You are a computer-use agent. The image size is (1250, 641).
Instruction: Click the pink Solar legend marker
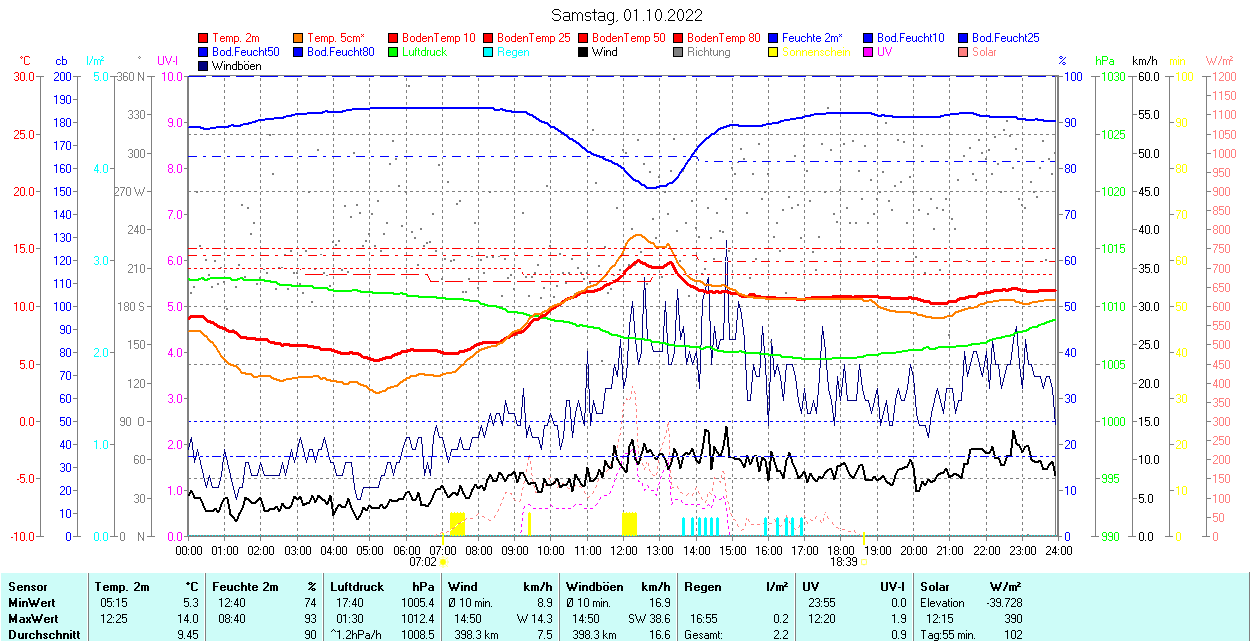pos(962,52)
